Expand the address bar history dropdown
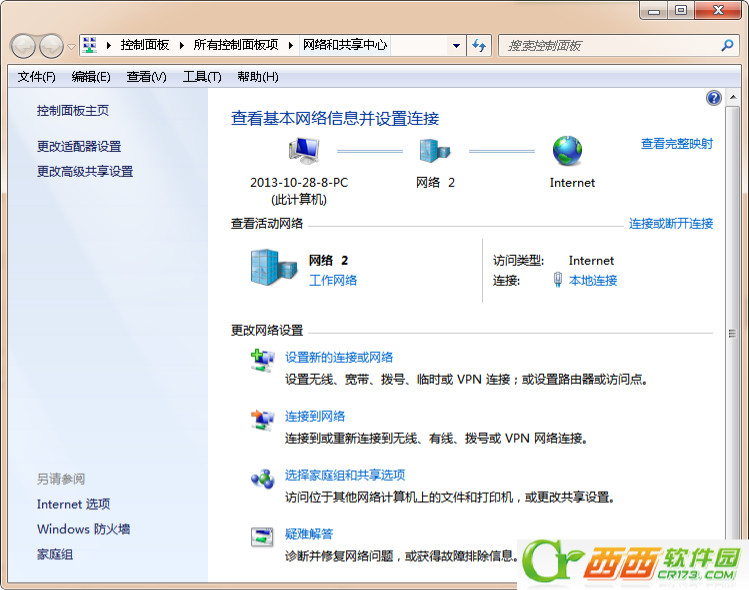The width and height of the screenshot is (749, 590). (x=456, y=46)
